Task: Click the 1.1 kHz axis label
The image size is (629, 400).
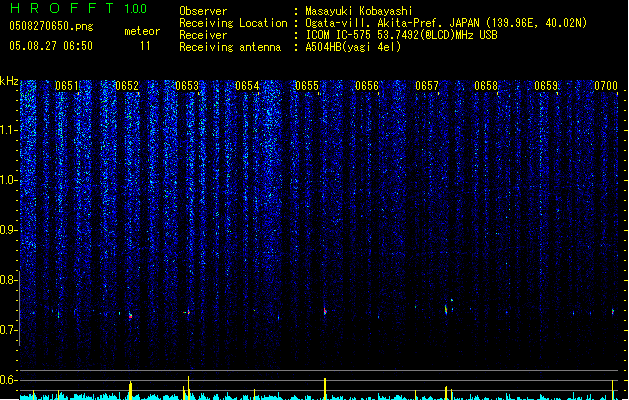Action: click(9, 130)
